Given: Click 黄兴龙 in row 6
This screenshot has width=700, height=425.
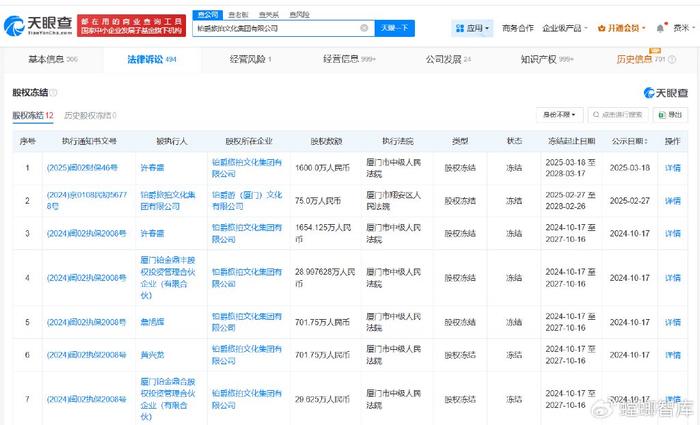Looking at the screenshot, I should [152, 355].
